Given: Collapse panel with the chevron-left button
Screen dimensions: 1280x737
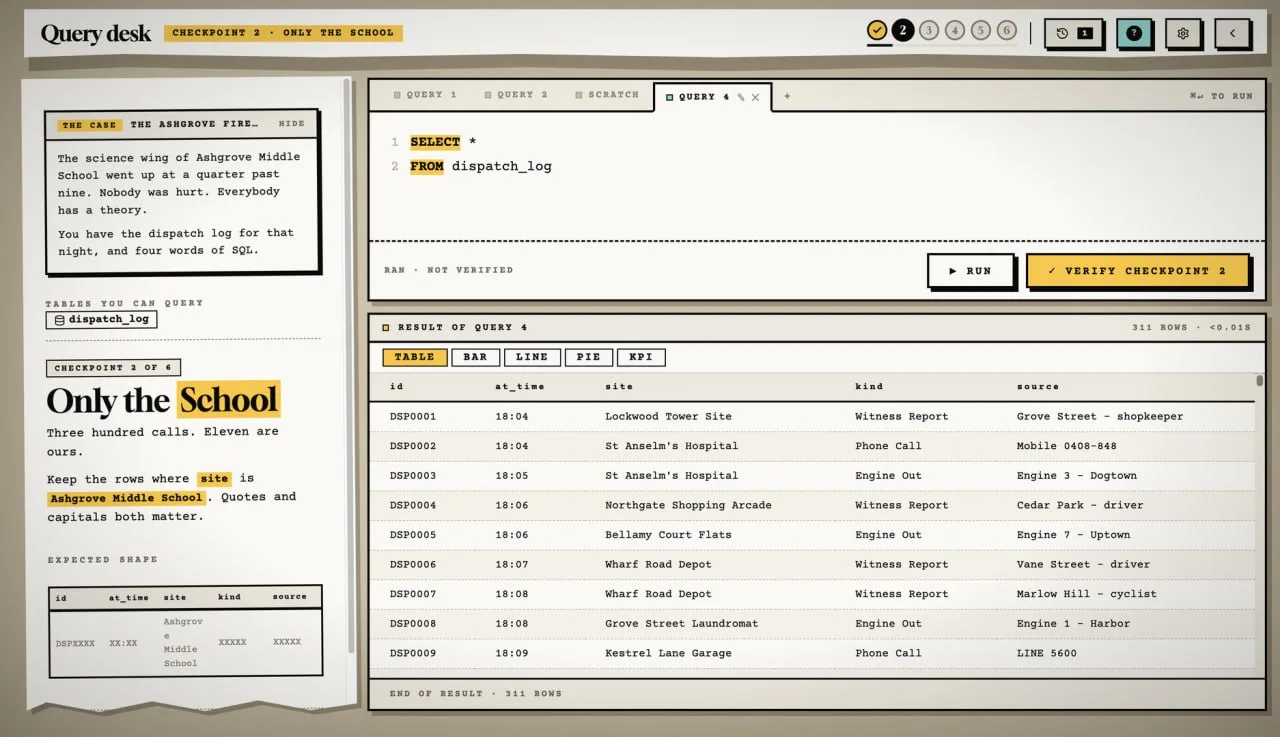Looking at the screenshot, I should (x=1232, y=33).
